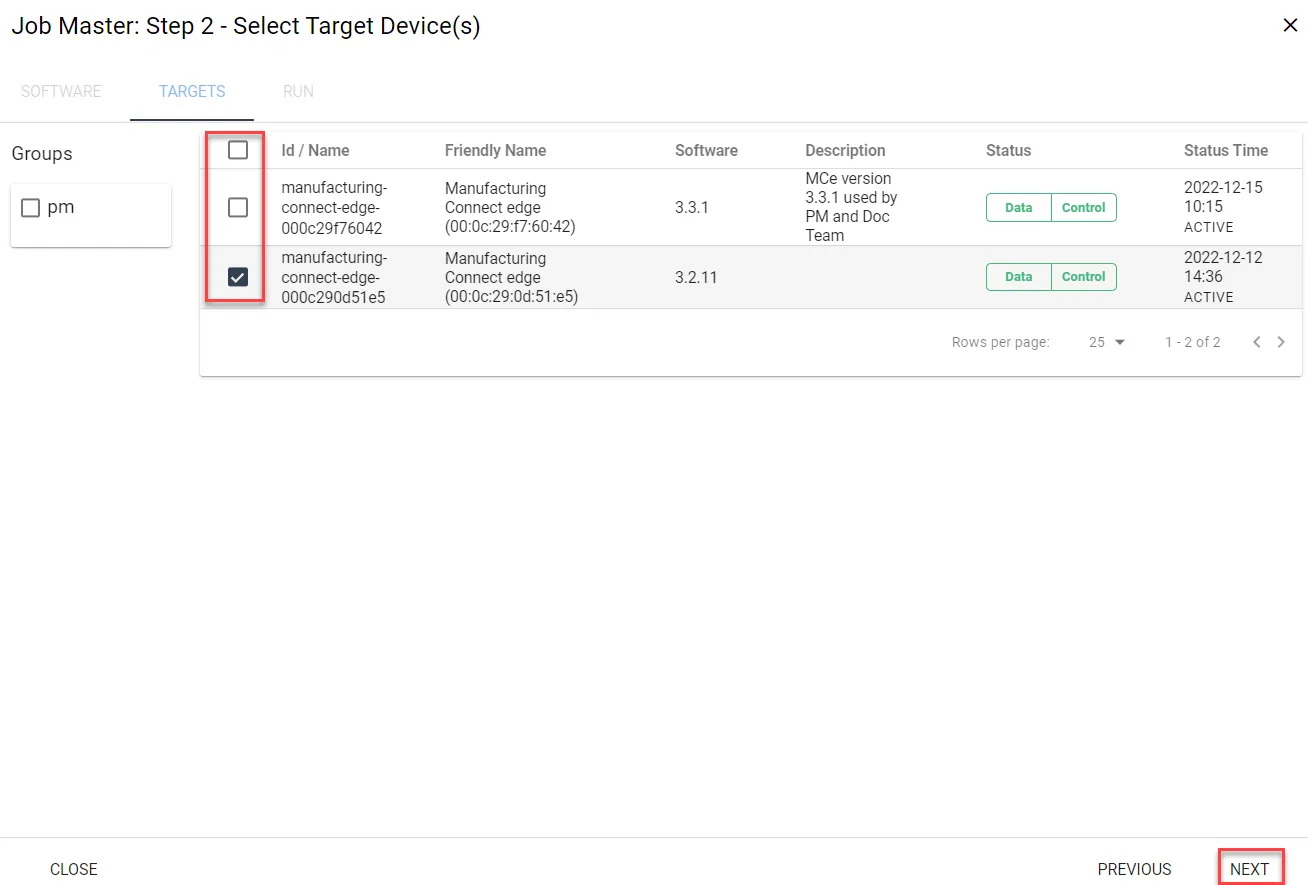Image resolution: width=1308 pixels, height=885 pixels.
Task: Click the Groups heading
Action: [x=42, y=154]
